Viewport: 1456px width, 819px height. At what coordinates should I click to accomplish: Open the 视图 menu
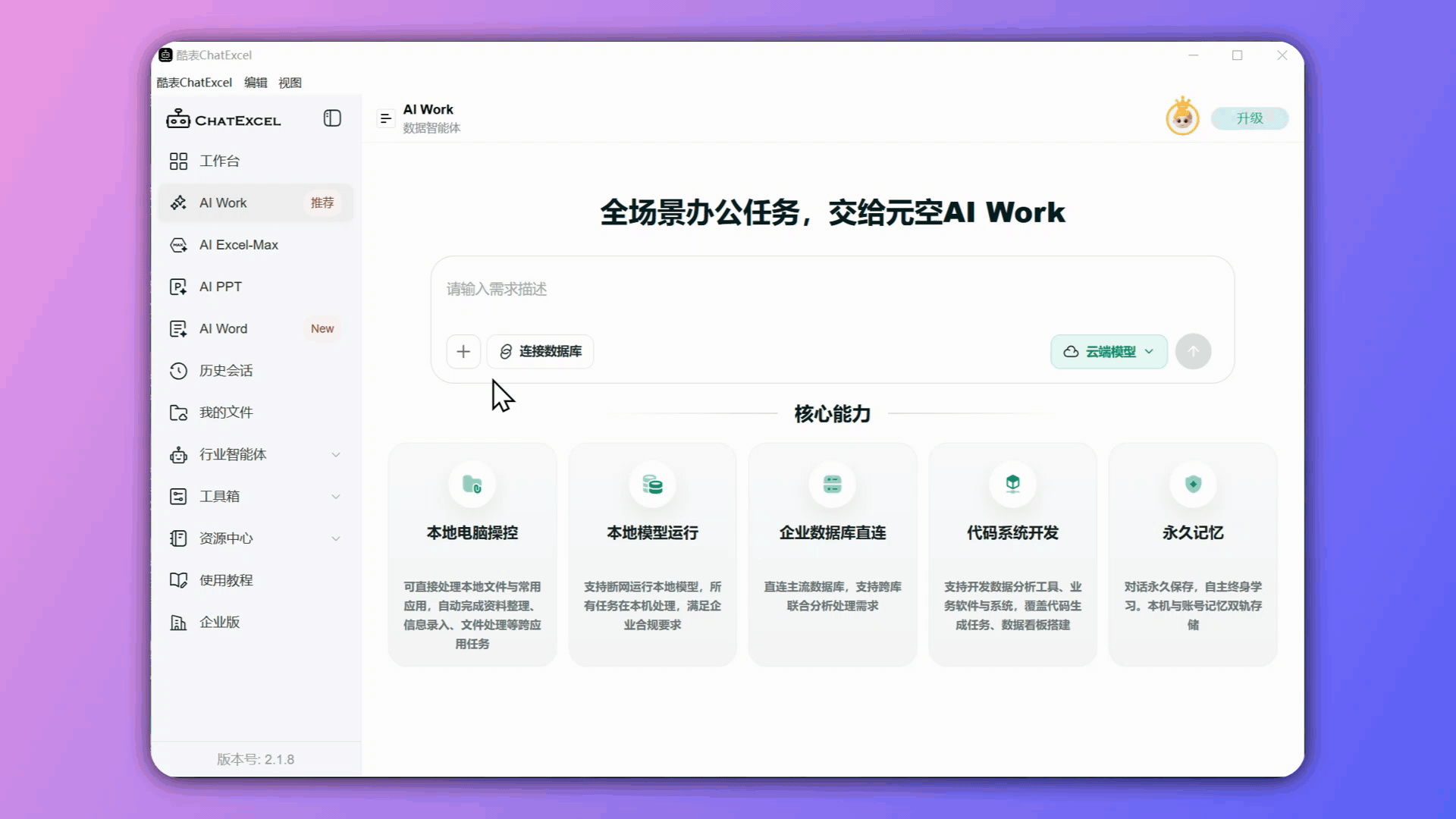[290, 83]
